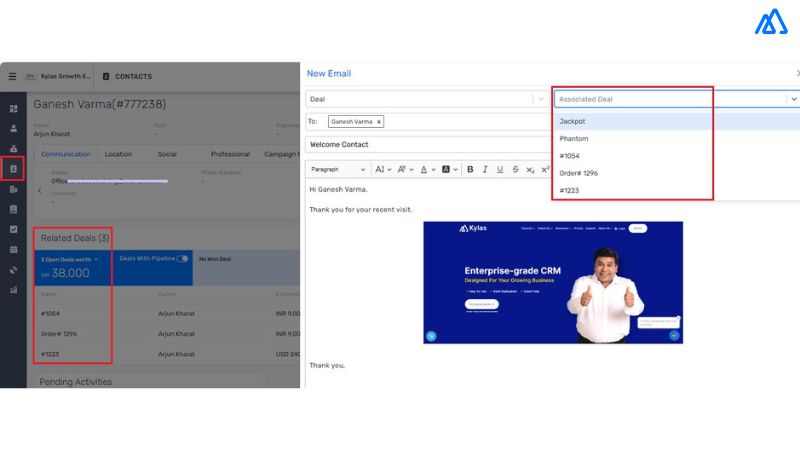
Task: Open the person icon below the dashboard icon
Action: pyautogui.click(x=14, y=129)
